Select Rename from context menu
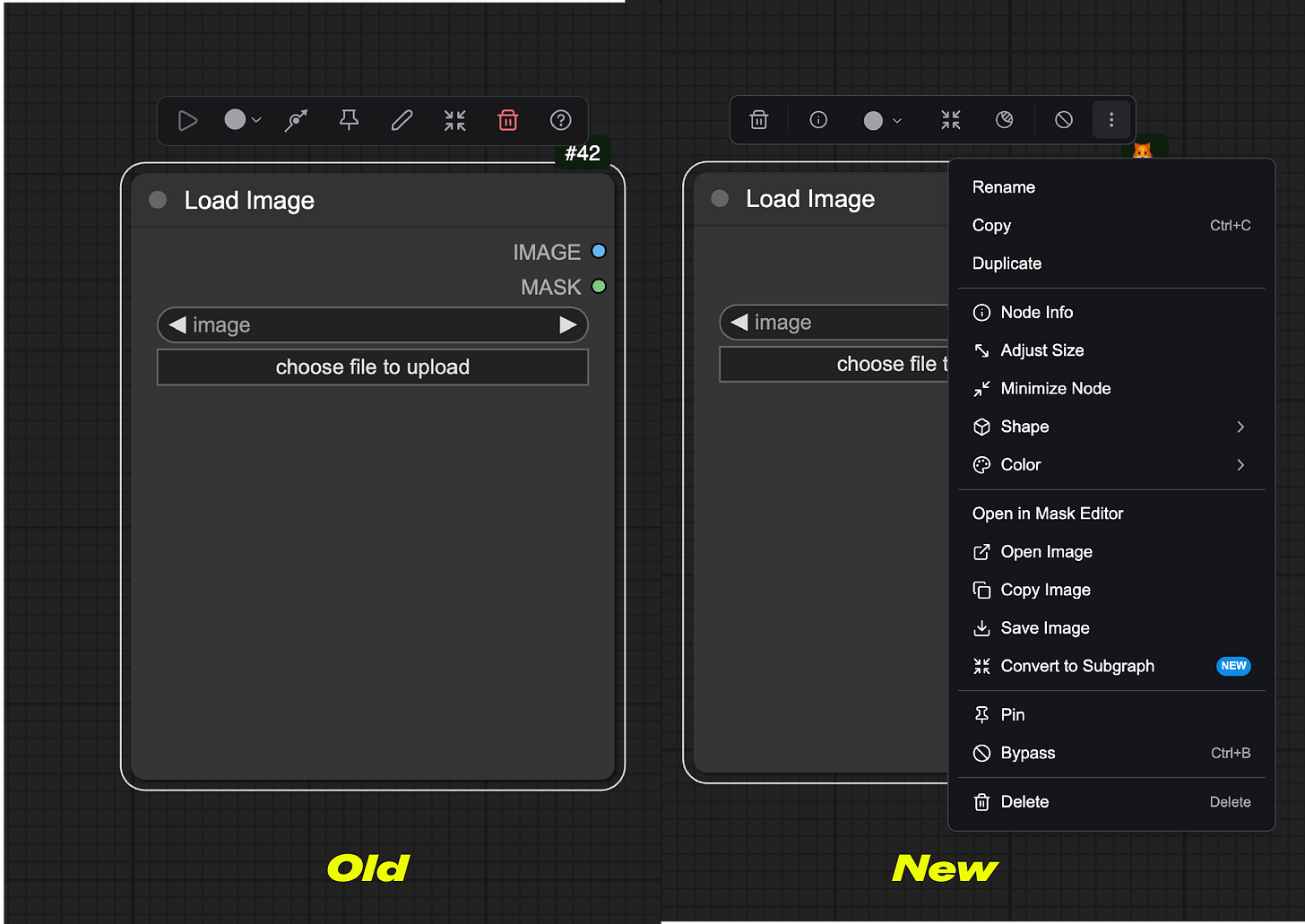Viewport: 1305px width, 924px height. pyautogui.click(x=1111, y=187)
